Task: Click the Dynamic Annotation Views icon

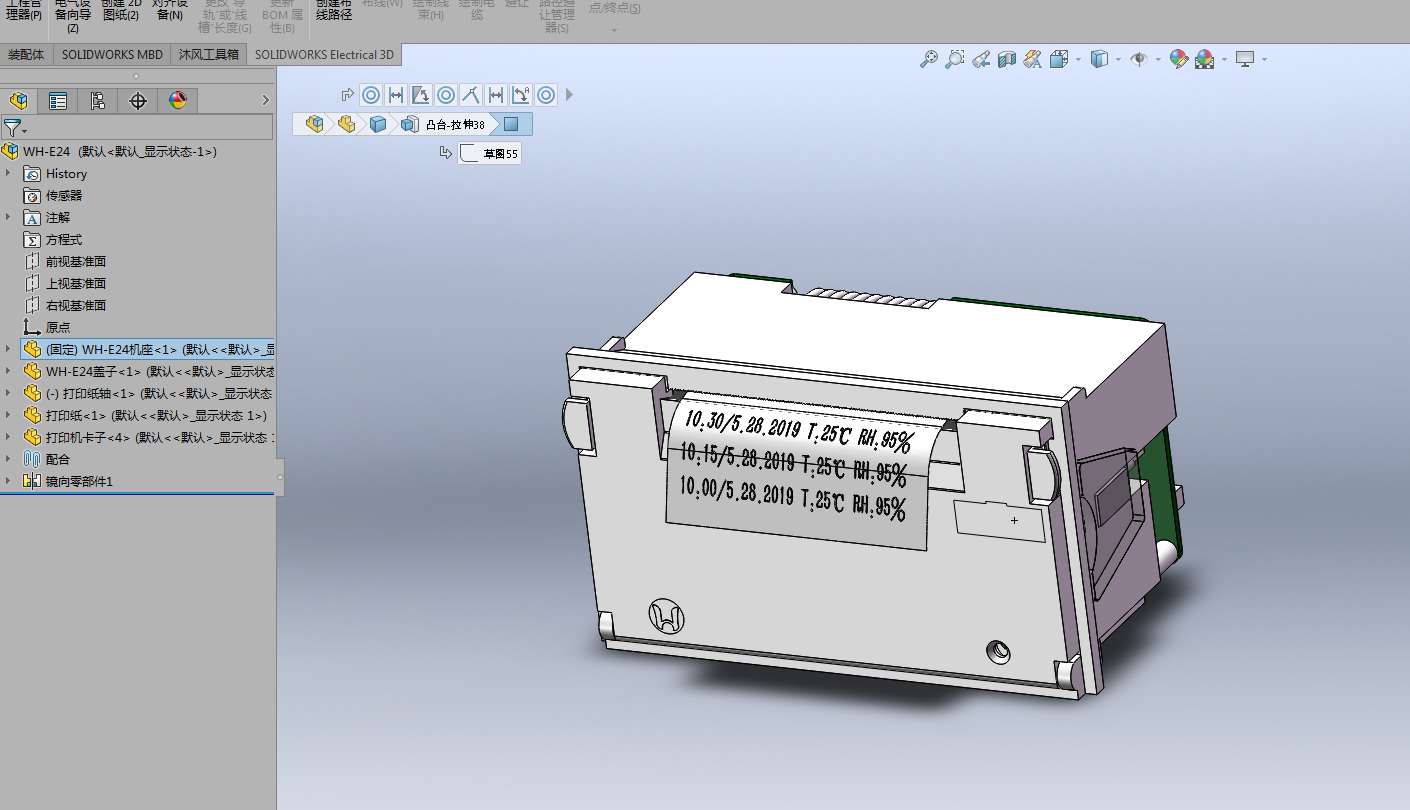Action: [1033, 59]
